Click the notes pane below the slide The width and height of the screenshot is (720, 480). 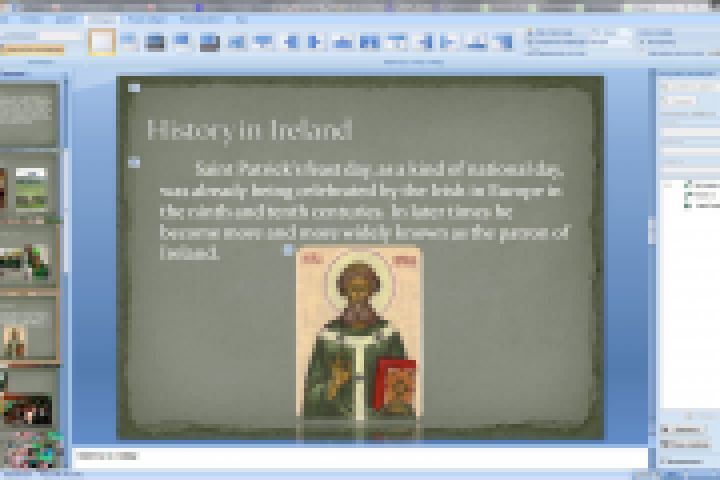[x=360, y=457]
